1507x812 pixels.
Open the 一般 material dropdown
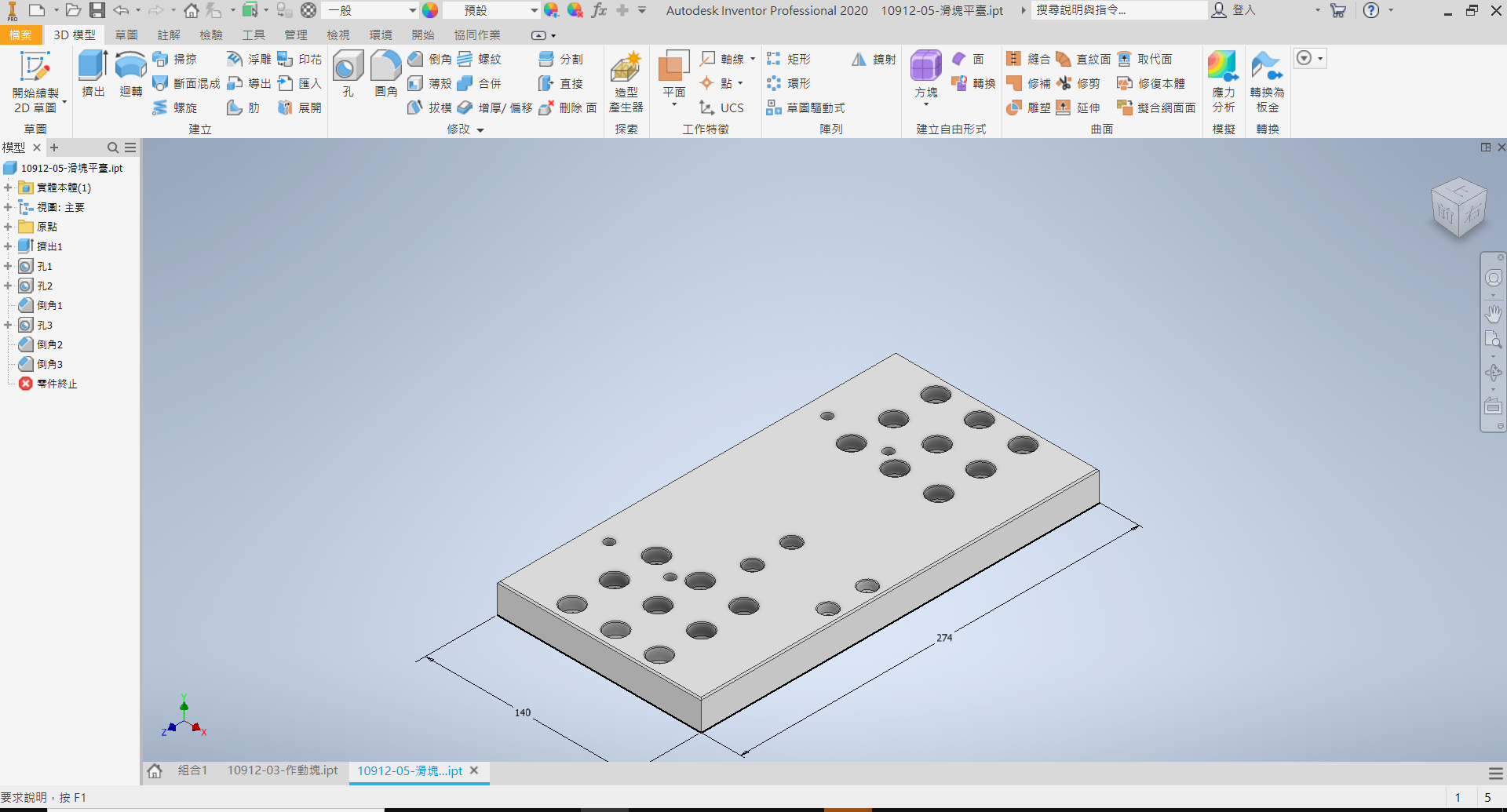click(x=372, y=10)
